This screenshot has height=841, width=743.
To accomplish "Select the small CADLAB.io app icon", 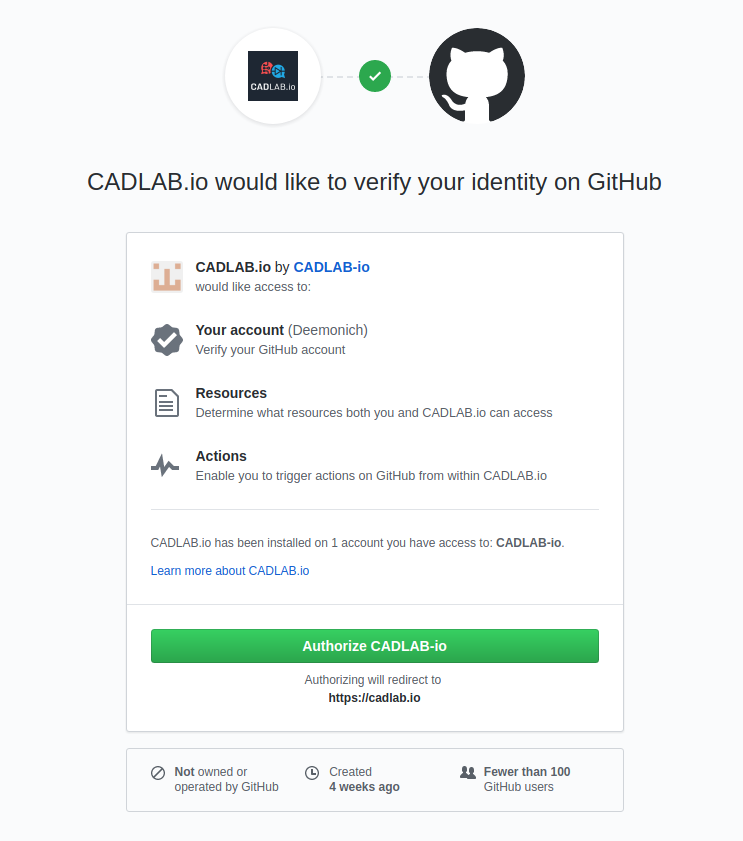I will point(166,275).
